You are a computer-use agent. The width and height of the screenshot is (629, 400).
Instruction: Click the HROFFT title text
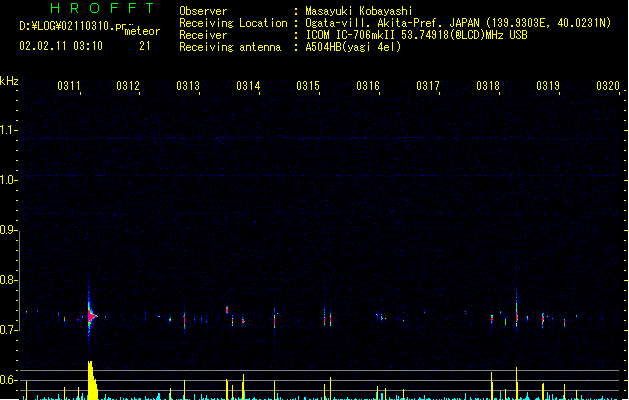tap(102, 8)
